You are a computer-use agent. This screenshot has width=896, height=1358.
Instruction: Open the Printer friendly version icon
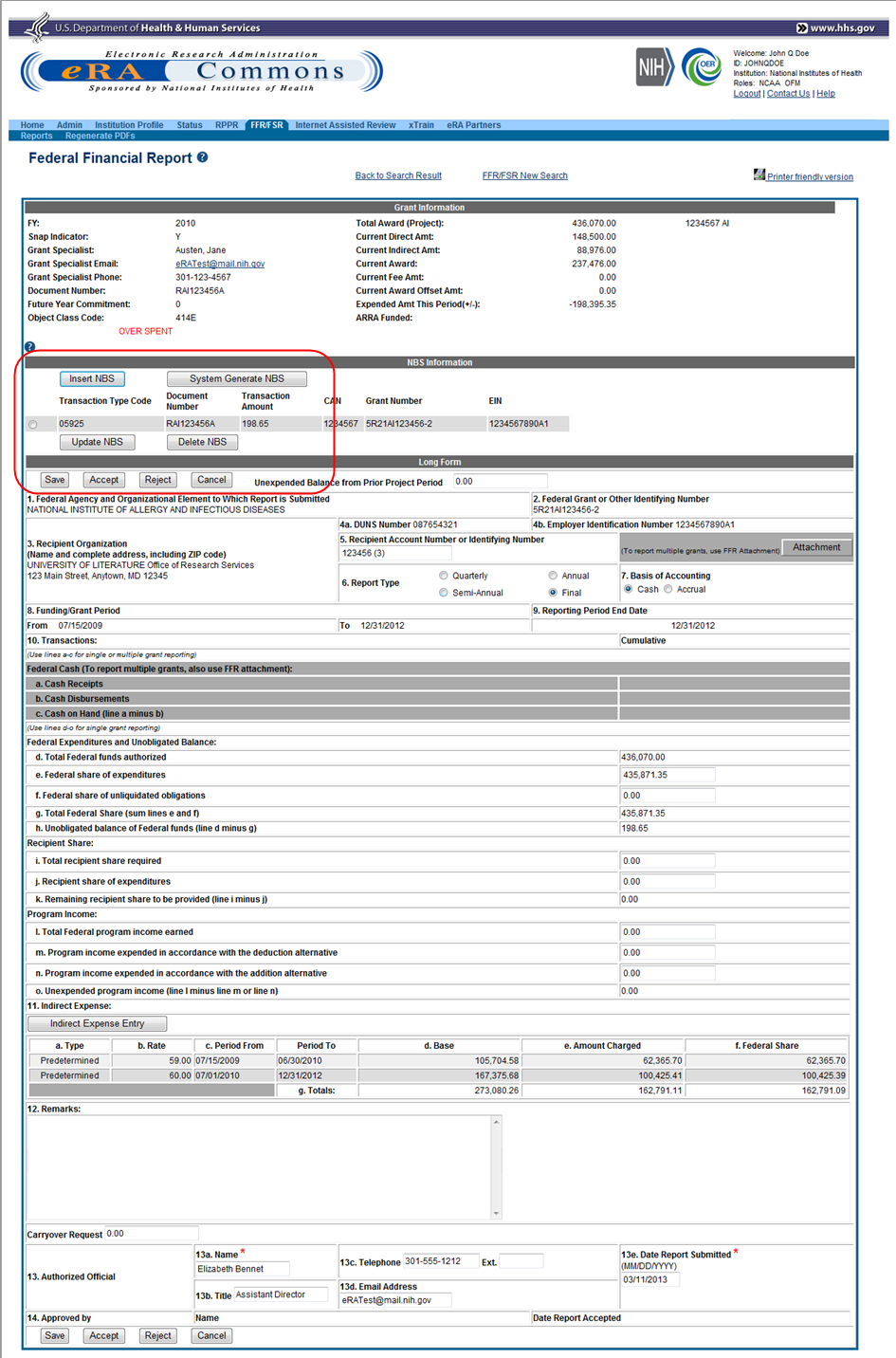[759, 175]
